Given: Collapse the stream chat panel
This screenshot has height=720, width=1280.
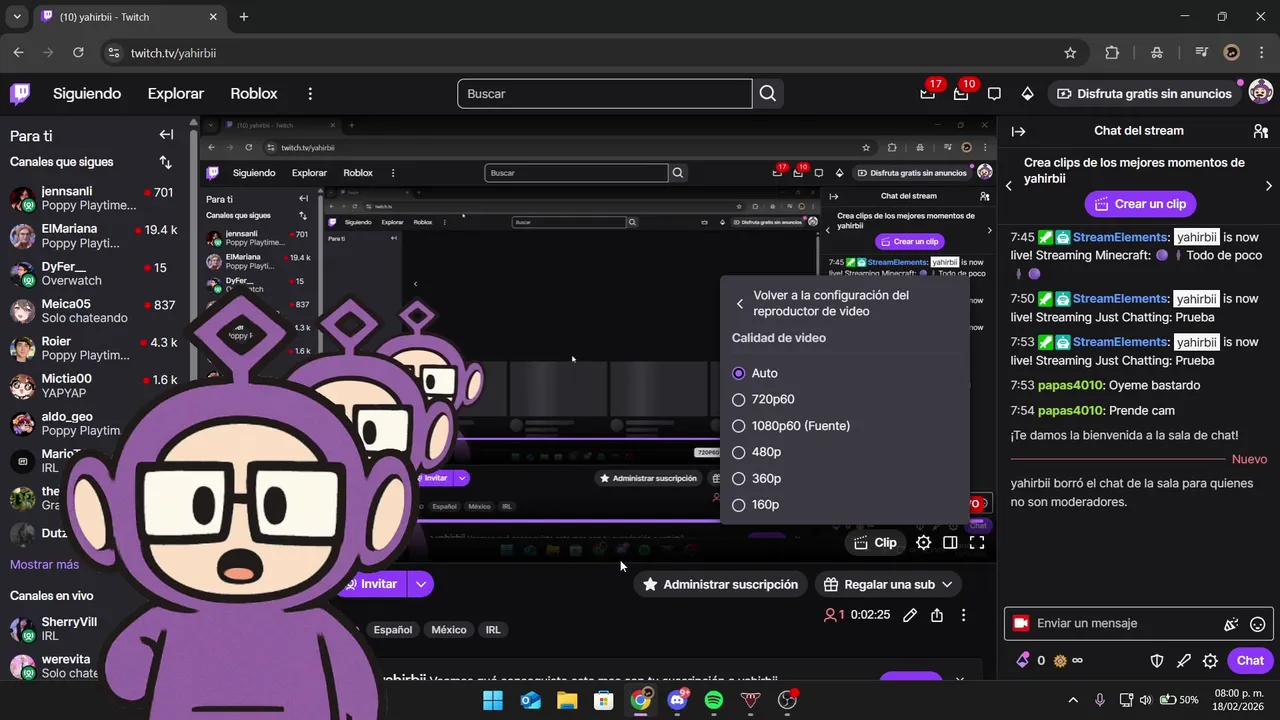Looking at the screenshot, I should click(x=1018, y=131).
